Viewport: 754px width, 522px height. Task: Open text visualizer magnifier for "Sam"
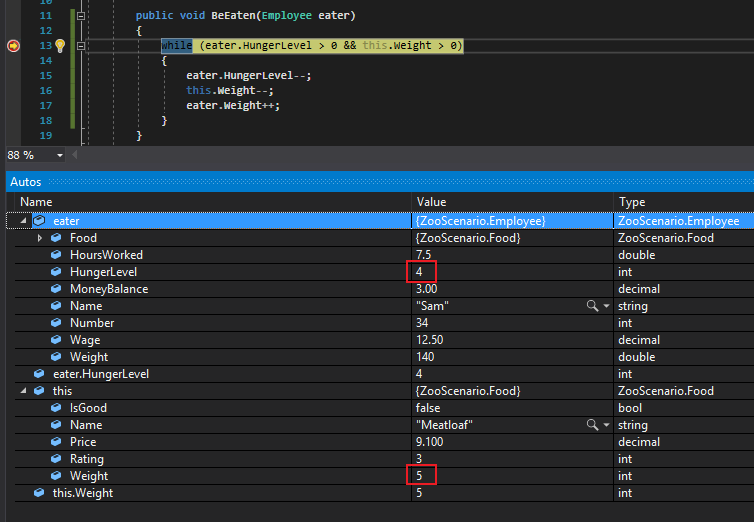click(592, 306)
